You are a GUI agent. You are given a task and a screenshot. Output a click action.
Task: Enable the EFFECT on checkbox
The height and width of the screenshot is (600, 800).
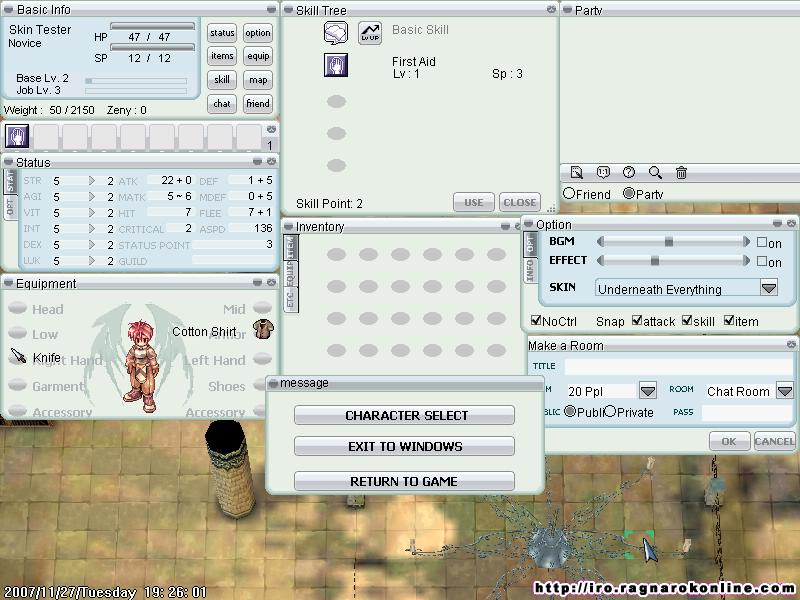762,261
